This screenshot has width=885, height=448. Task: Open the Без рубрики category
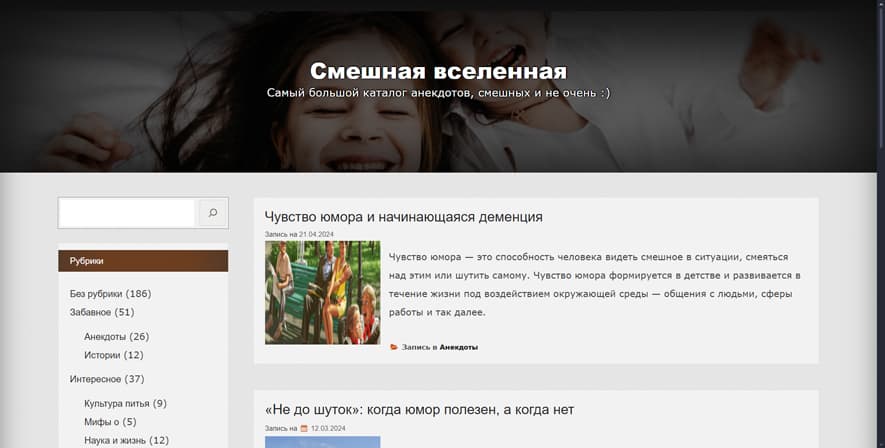95,293
